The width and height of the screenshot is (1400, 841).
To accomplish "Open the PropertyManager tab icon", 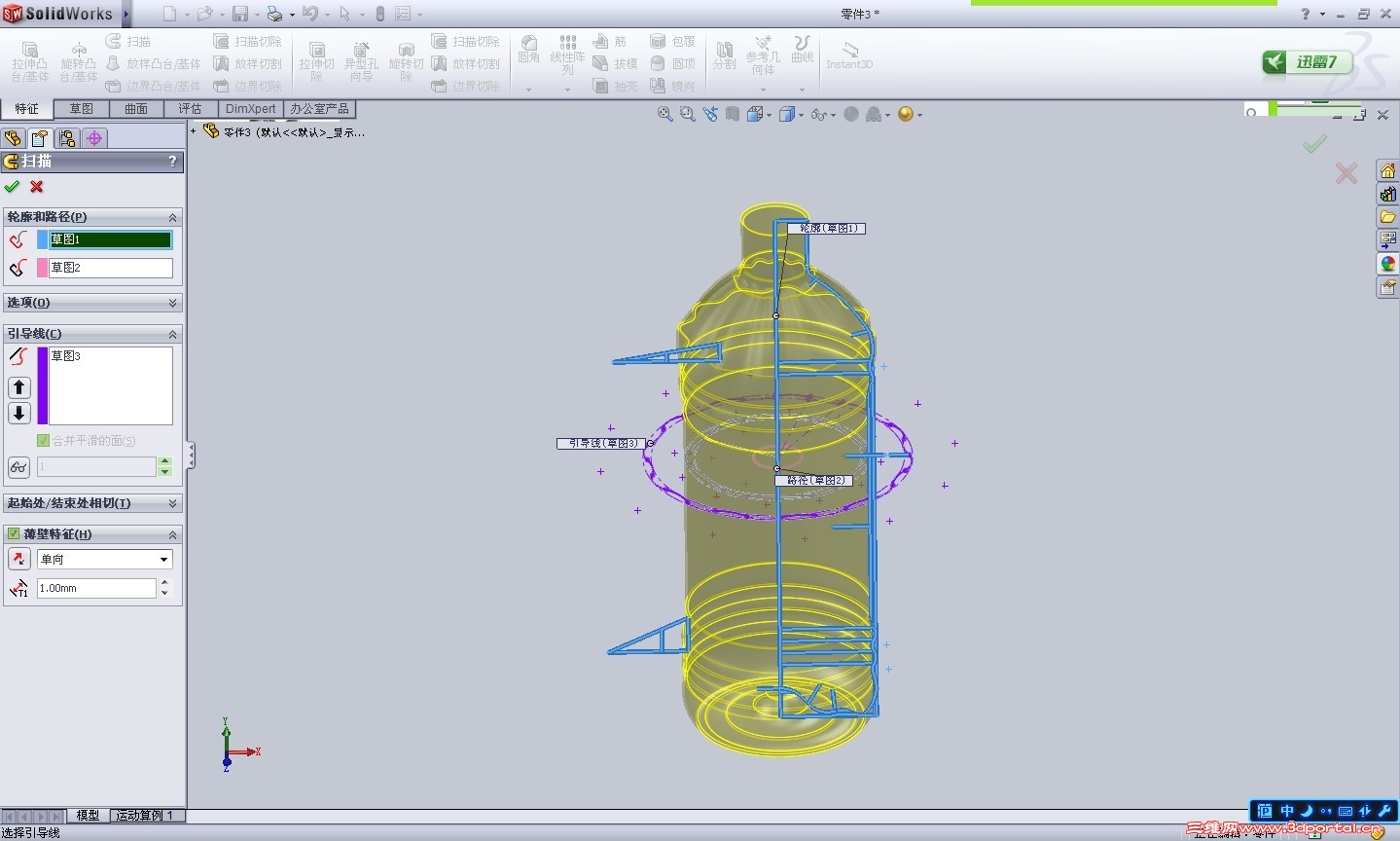I will tap(39, 138).
